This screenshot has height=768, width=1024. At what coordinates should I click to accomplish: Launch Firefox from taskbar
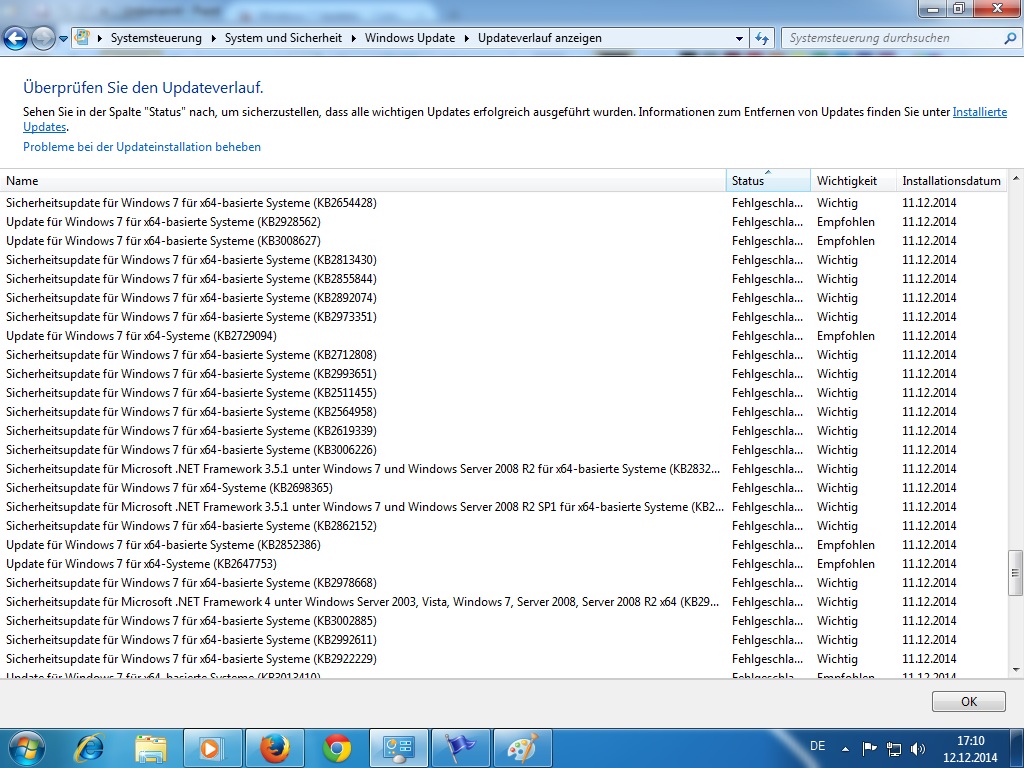click(275, 748)
